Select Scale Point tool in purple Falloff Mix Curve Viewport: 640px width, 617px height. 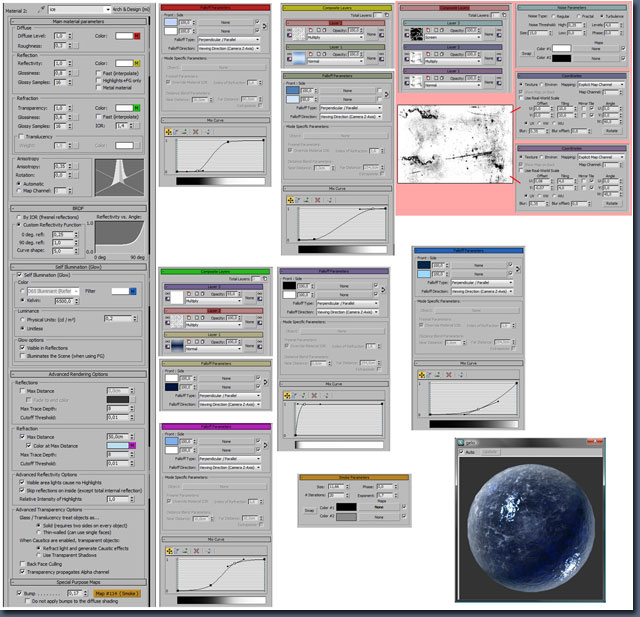295,395
